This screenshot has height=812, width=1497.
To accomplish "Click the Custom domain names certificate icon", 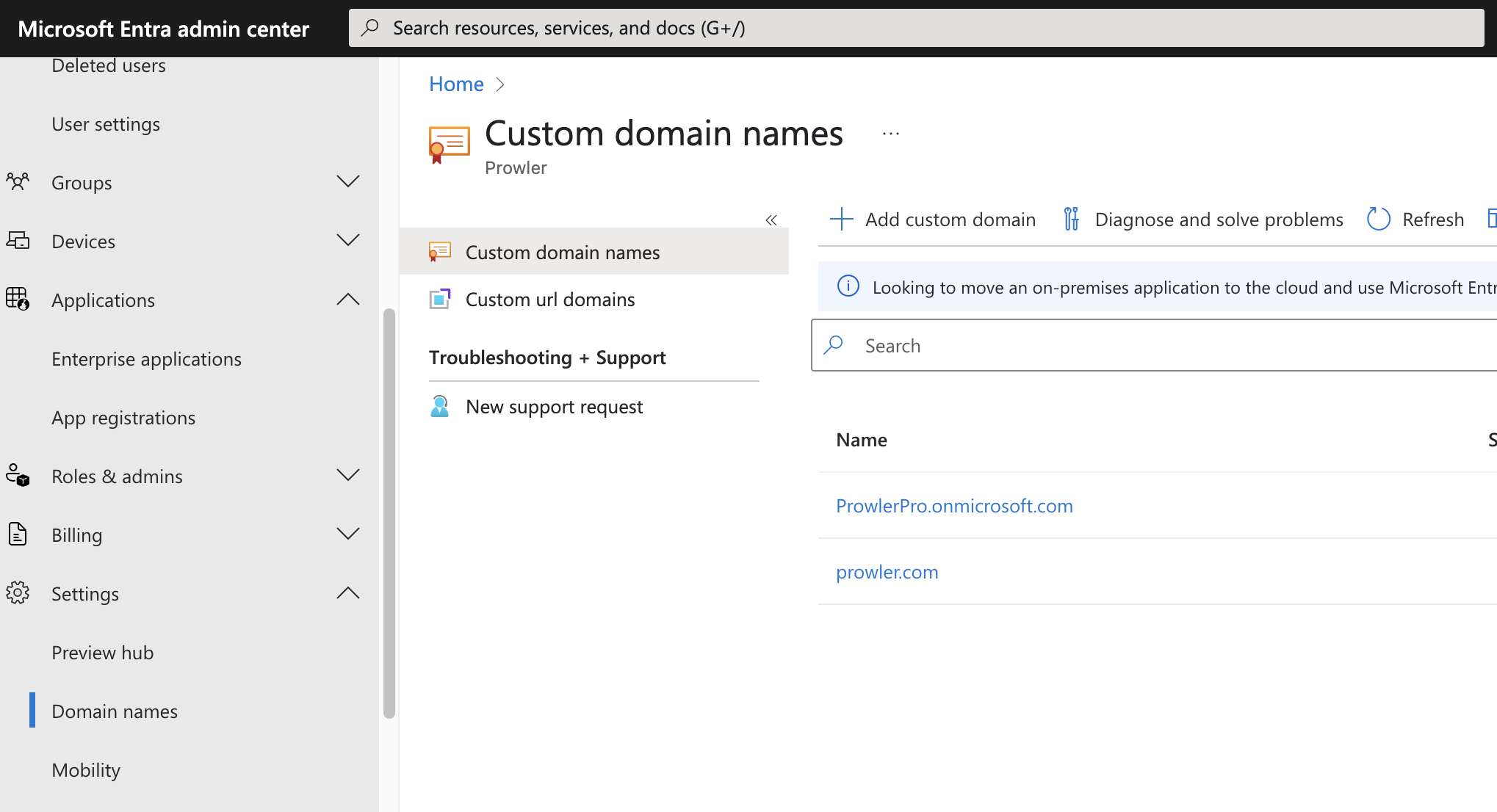I will coord(441,251).
